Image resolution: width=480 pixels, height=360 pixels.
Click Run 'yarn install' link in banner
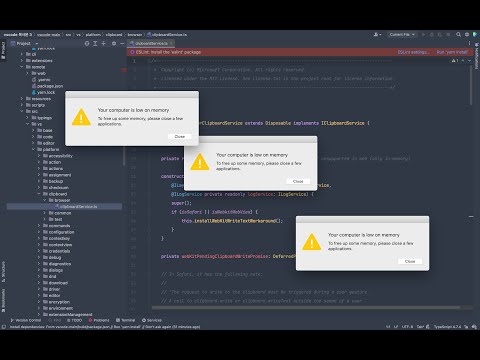click(x=452, y=52)
